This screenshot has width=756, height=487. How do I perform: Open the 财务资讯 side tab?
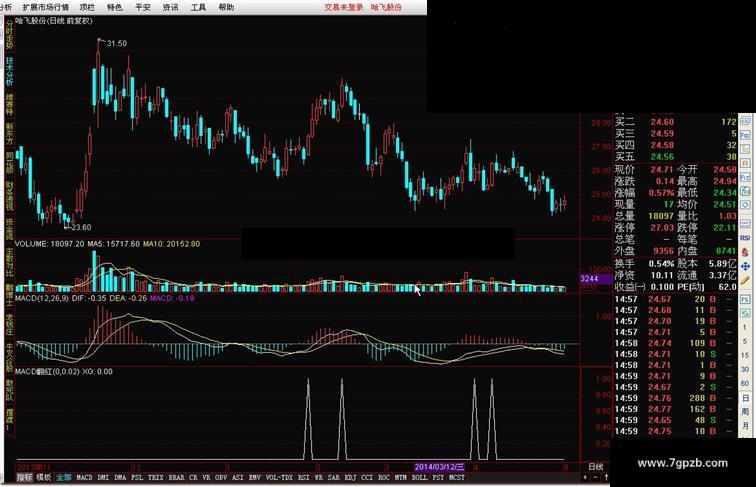9,196
